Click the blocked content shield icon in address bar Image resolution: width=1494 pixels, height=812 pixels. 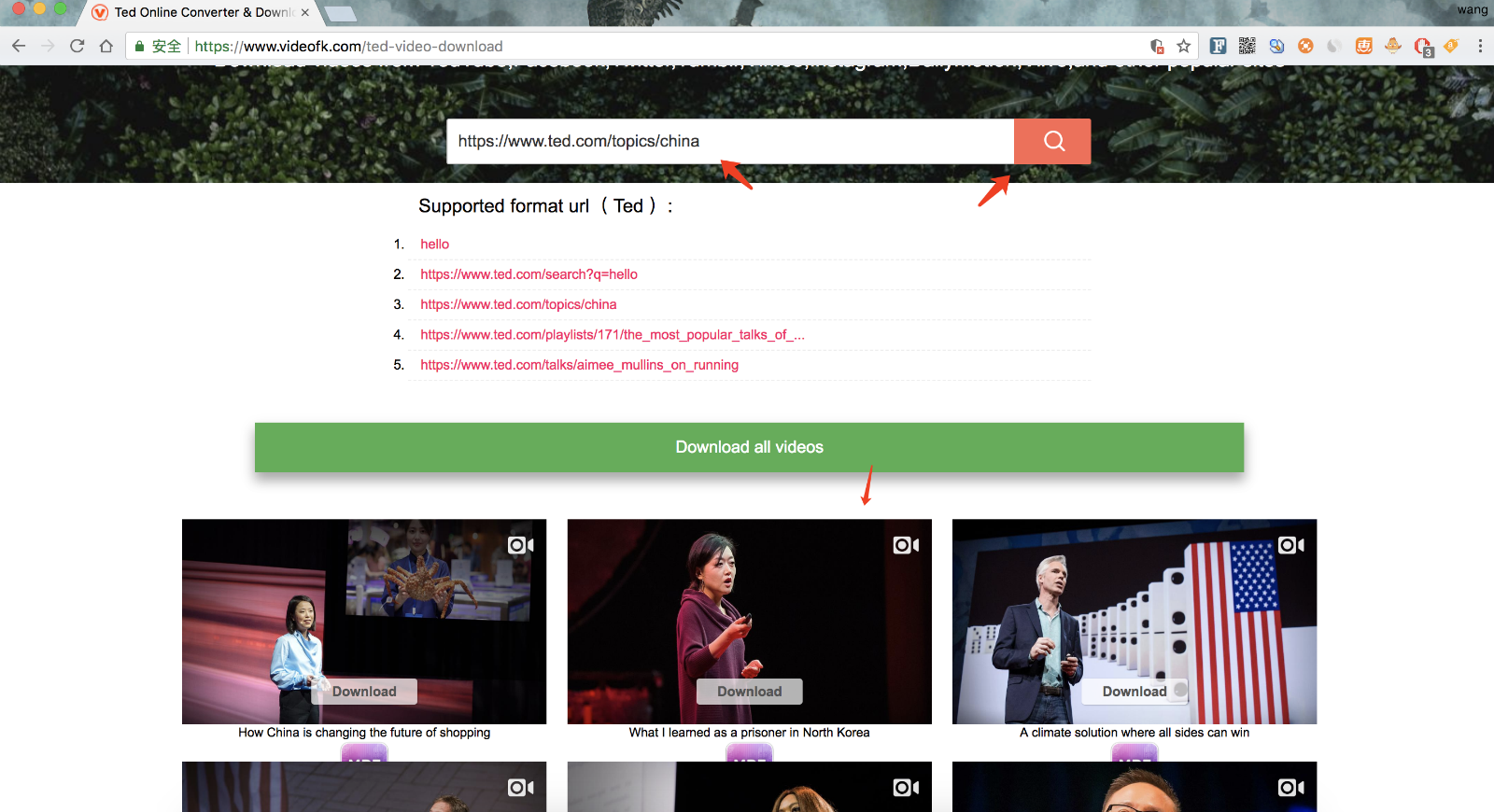(x=1157, y=46)
